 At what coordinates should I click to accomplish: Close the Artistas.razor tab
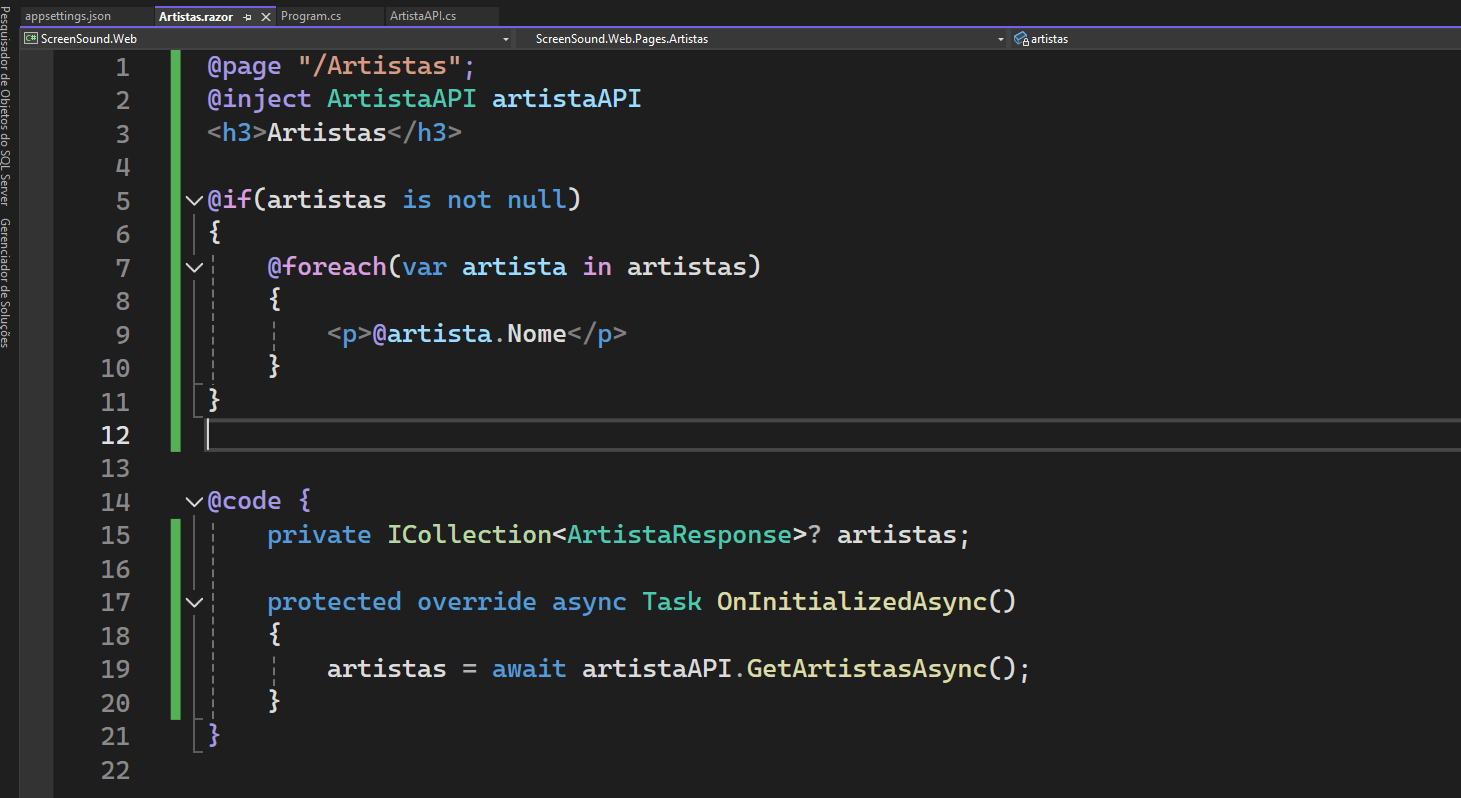pos(265,17)
